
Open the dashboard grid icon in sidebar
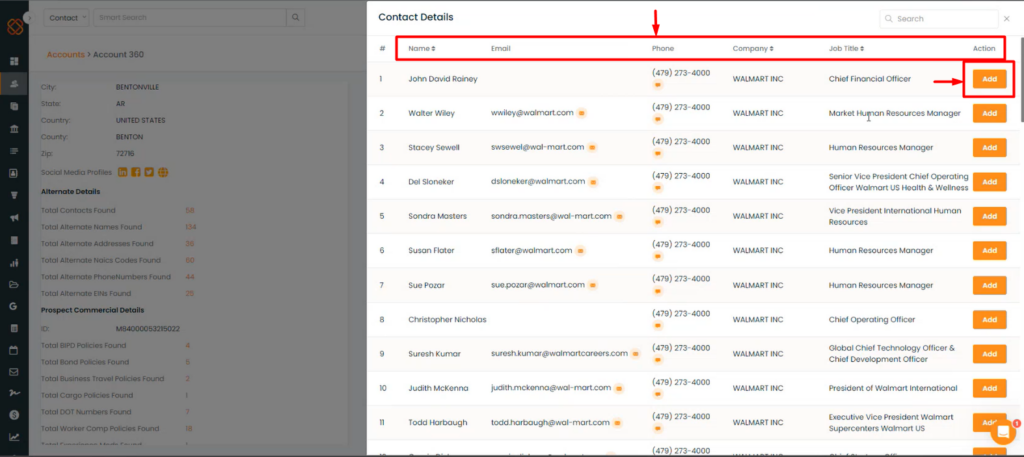(x=14, y=61)
